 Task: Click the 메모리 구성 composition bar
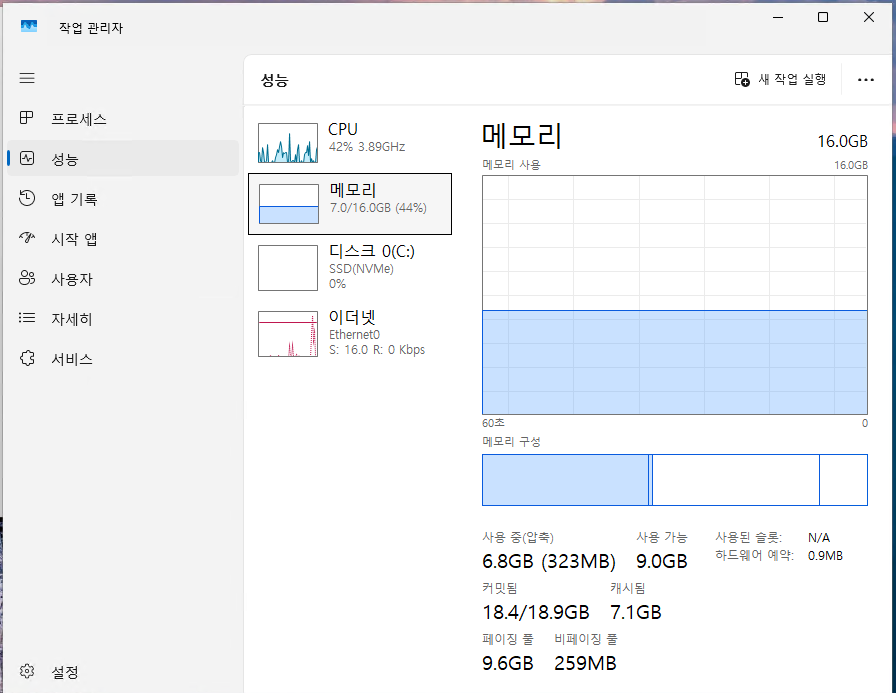pos(675,480)
